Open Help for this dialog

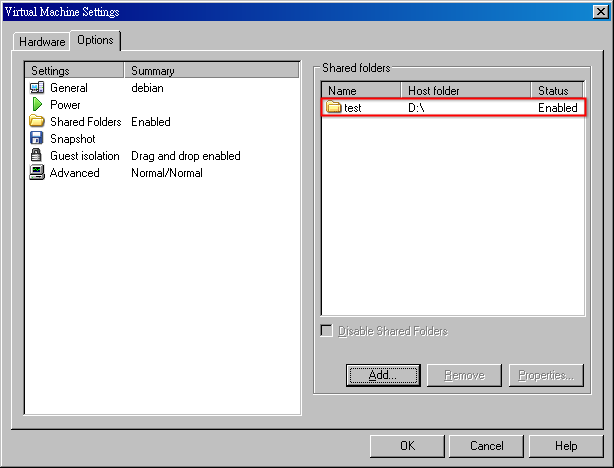coord(566,446)
